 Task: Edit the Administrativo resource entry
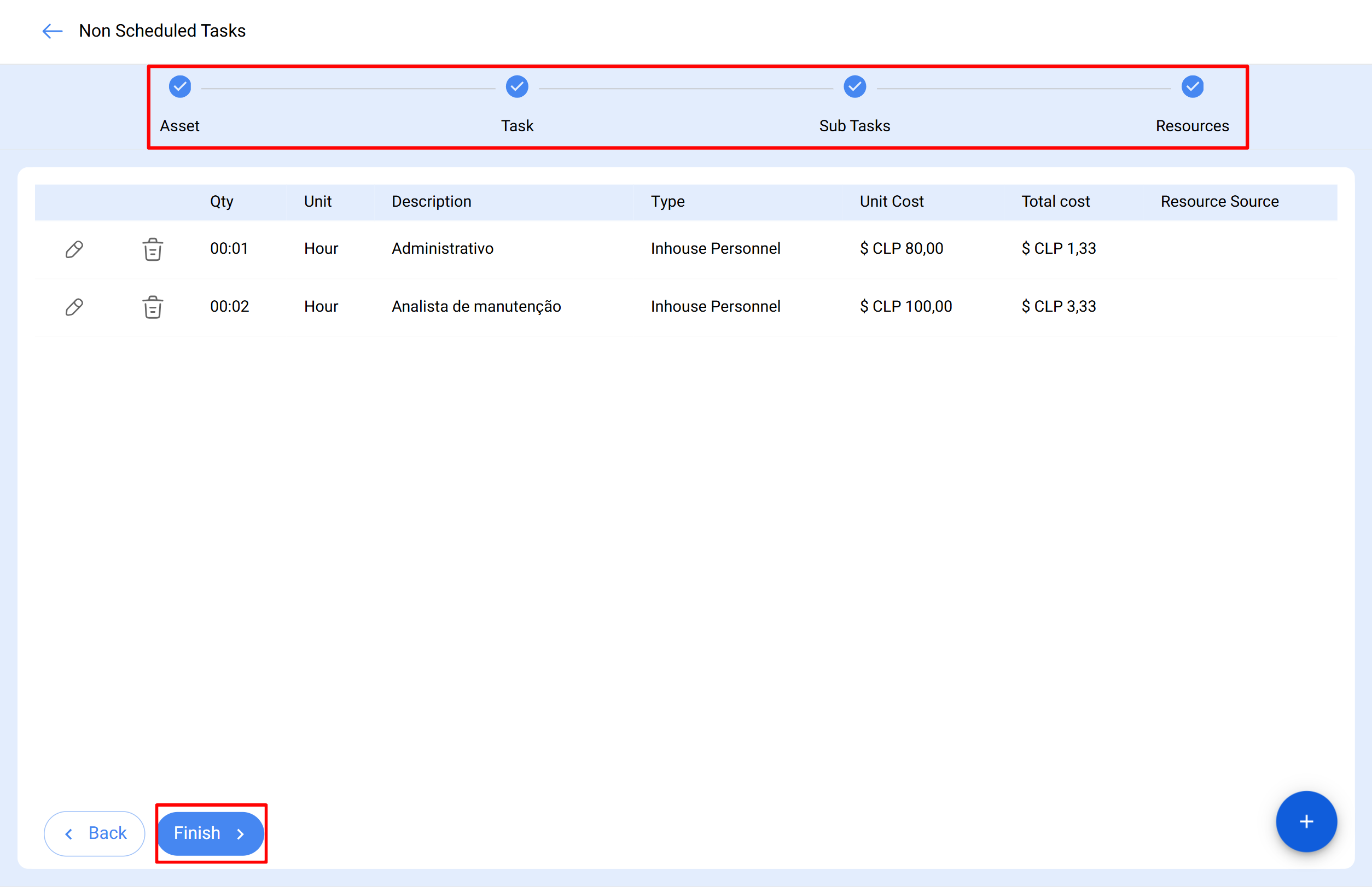pos(74,249)
